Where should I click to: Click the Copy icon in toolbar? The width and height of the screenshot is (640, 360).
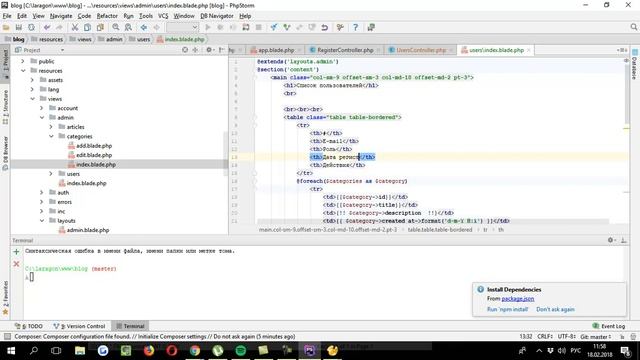coord(87,27)
